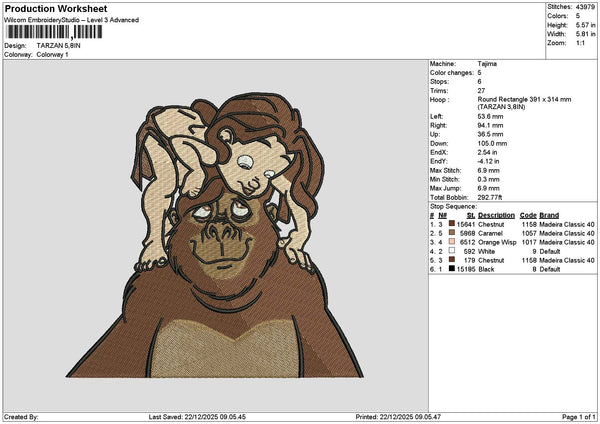Select the Colors value '5' in header

click(x=578, y=16)
